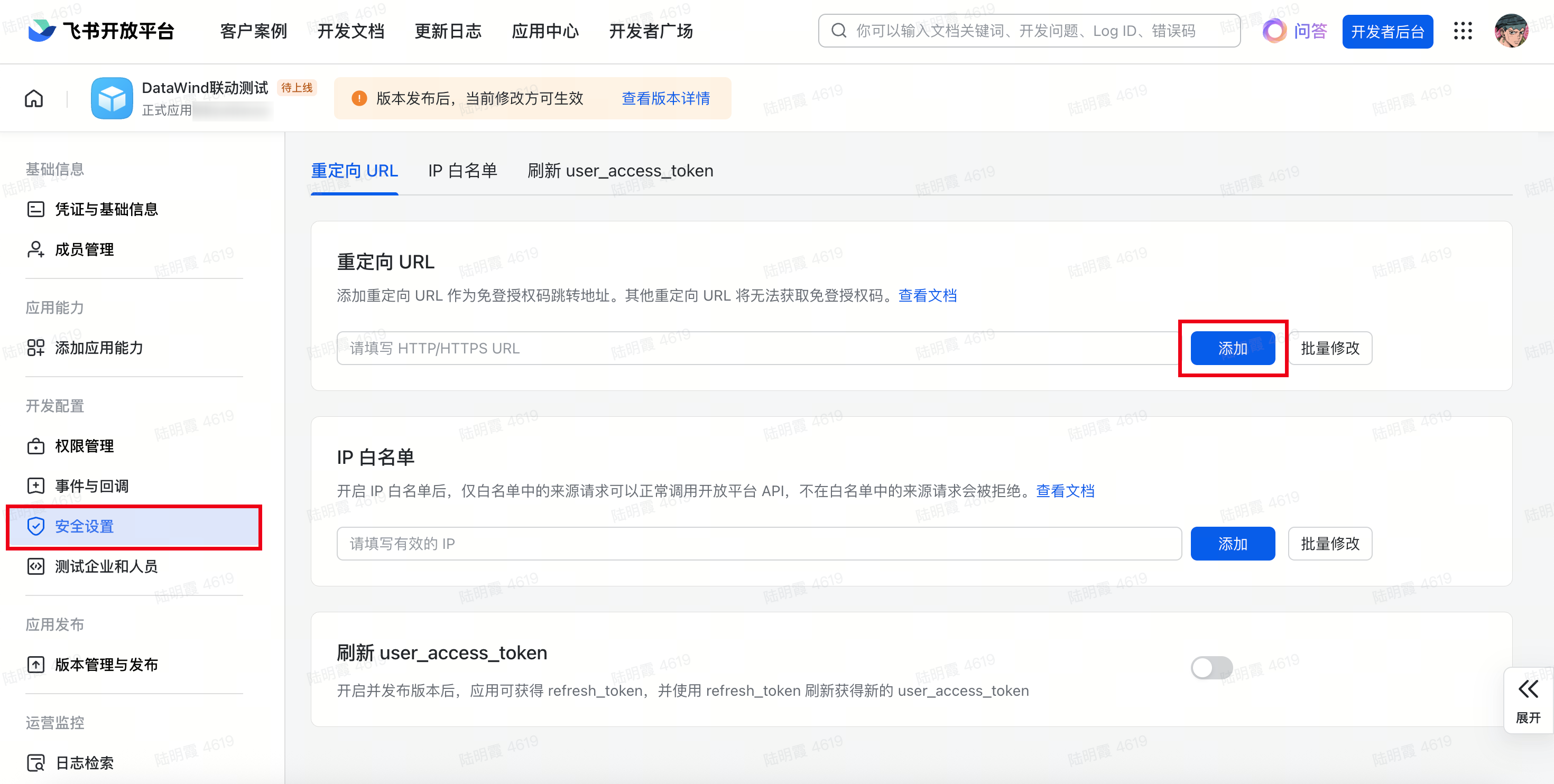Image resolution: width=1554 pixels, height=784 pixels.
Task: Expand the 展开 panel on the right edge
Action: [1528, 699]
